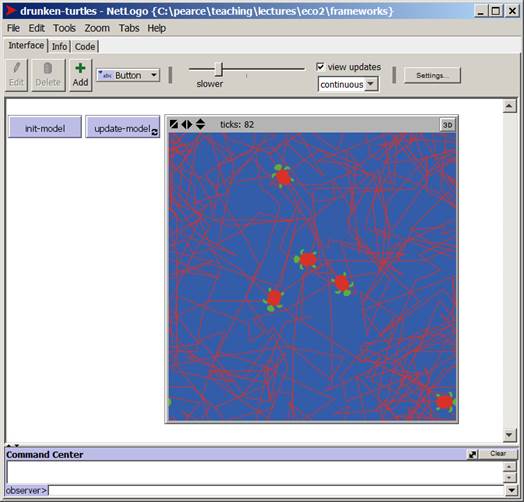Click the observer command input field
Screen dimensions: 524x502
click(276, 490)
